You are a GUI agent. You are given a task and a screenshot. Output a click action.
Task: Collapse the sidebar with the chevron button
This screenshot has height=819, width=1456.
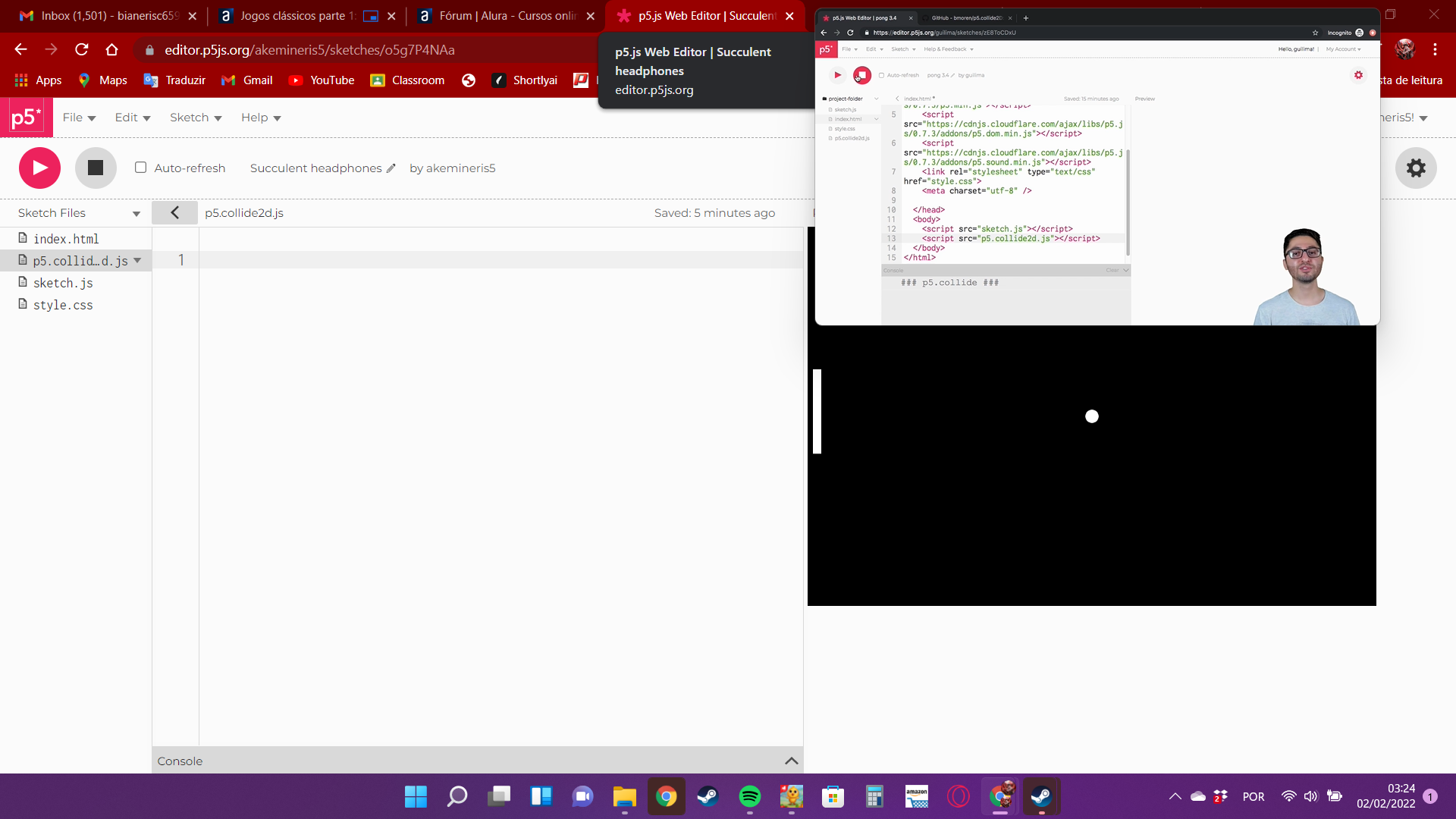pyautogui.click(x=174, y=213)
